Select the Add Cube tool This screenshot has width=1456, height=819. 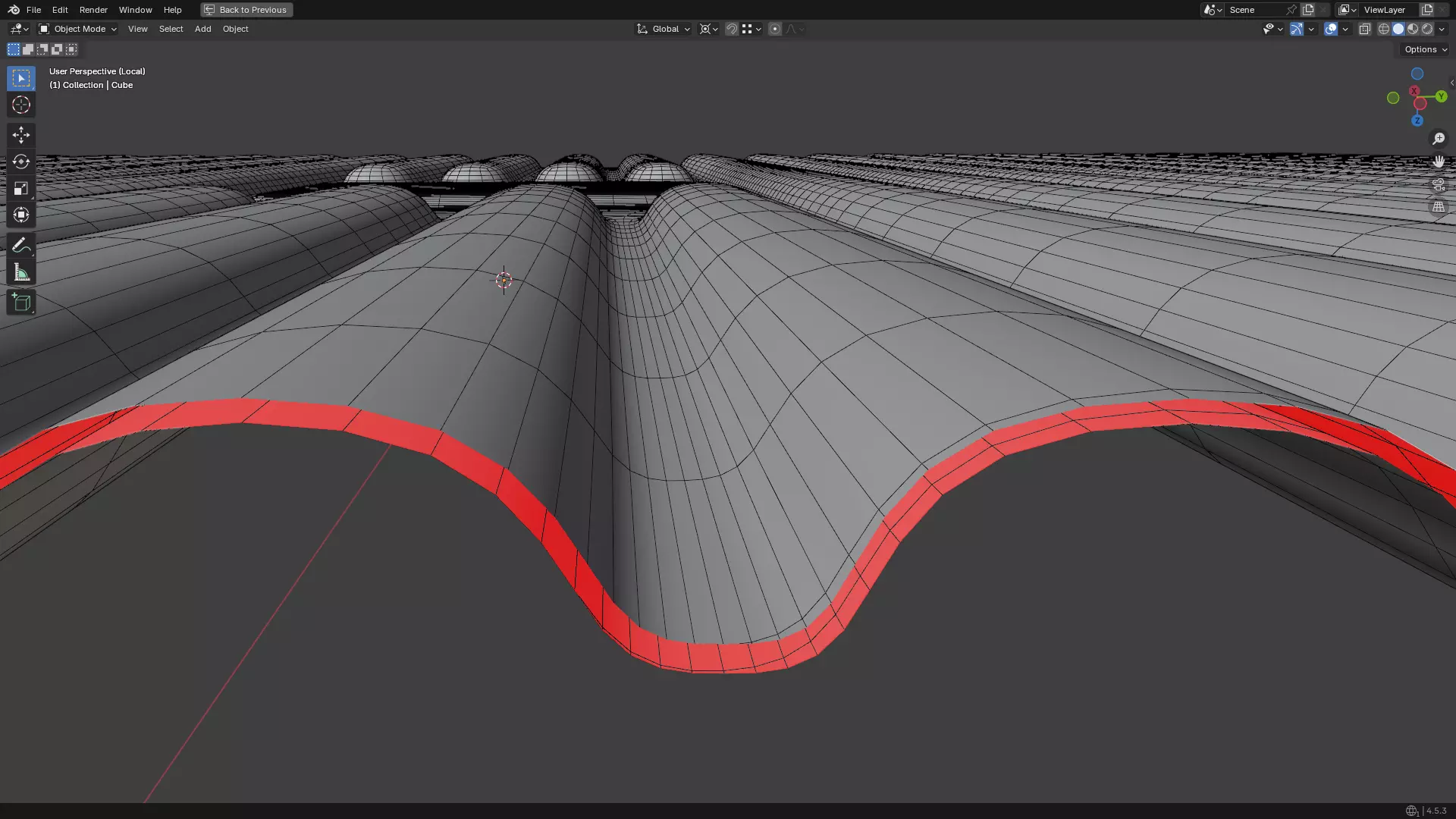pos(21,303)
